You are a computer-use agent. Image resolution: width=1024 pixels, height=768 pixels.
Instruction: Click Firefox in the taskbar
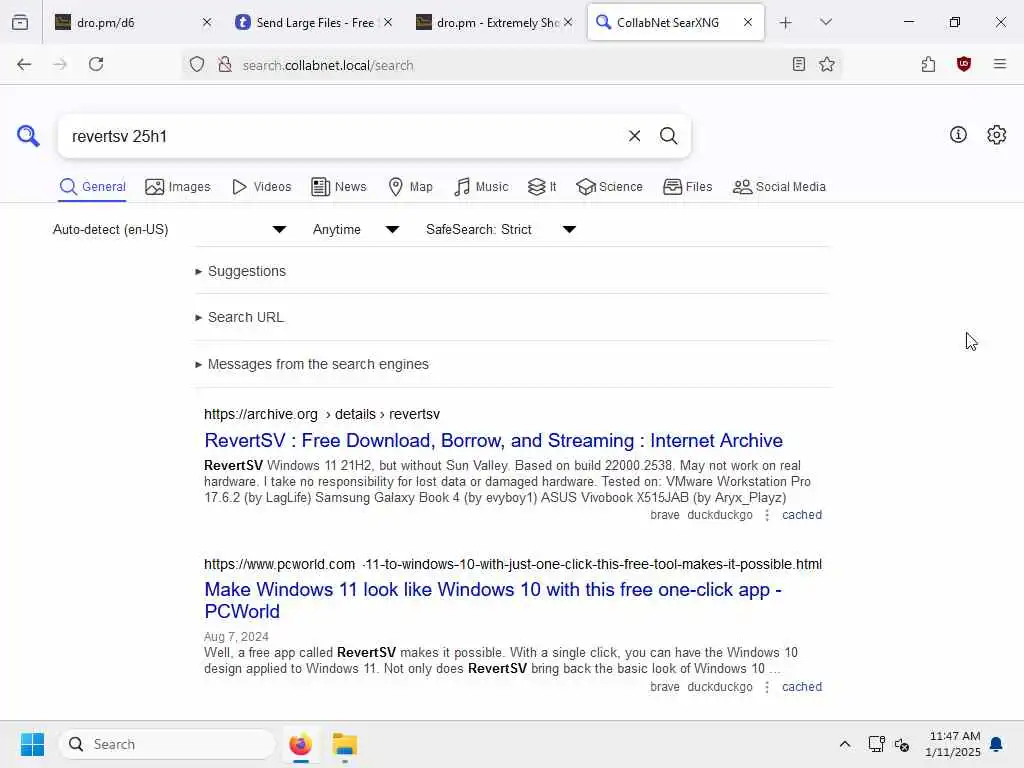(300, 744)
